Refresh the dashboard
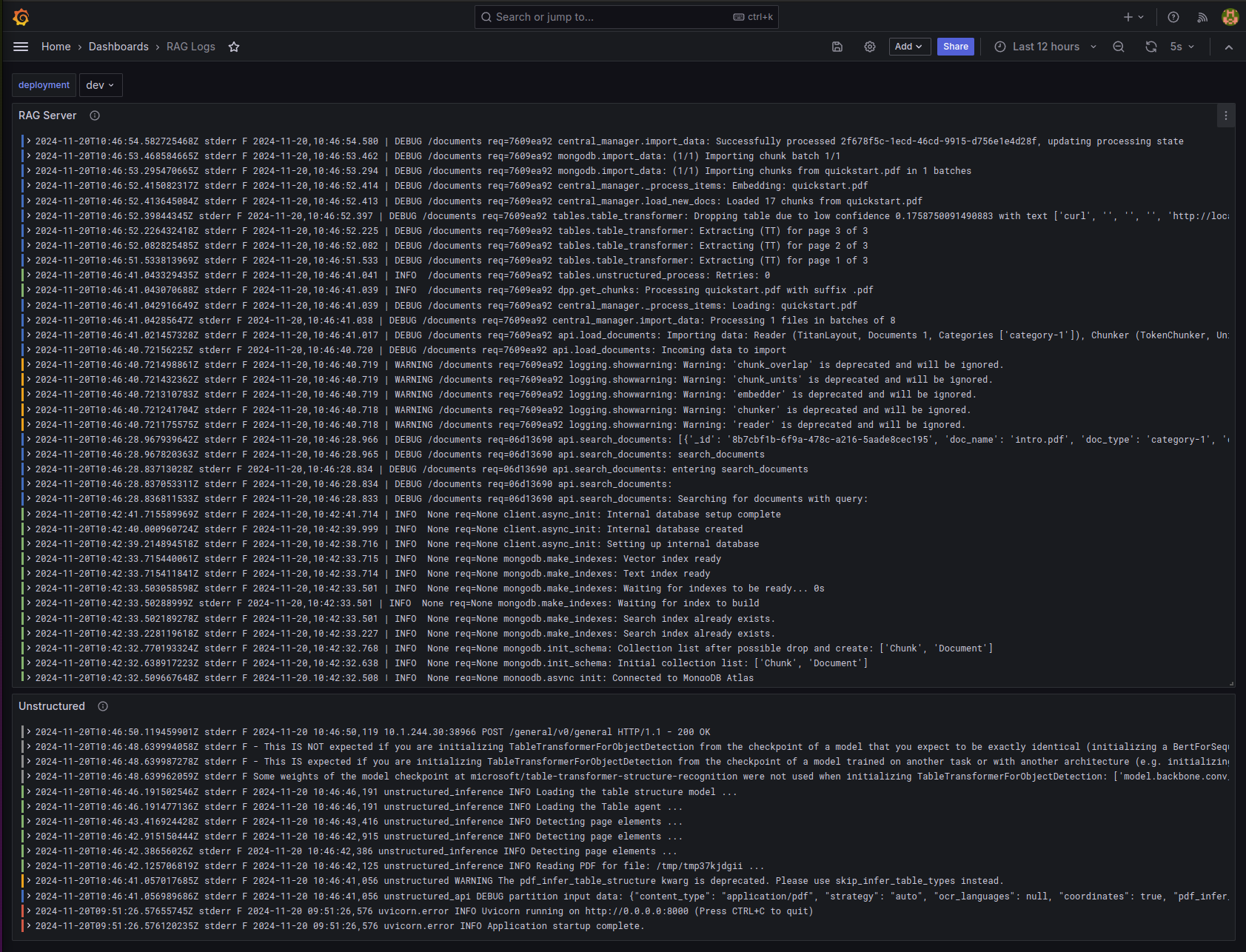The width and height of the screenshot is (1246, 952). point(1150,47)
